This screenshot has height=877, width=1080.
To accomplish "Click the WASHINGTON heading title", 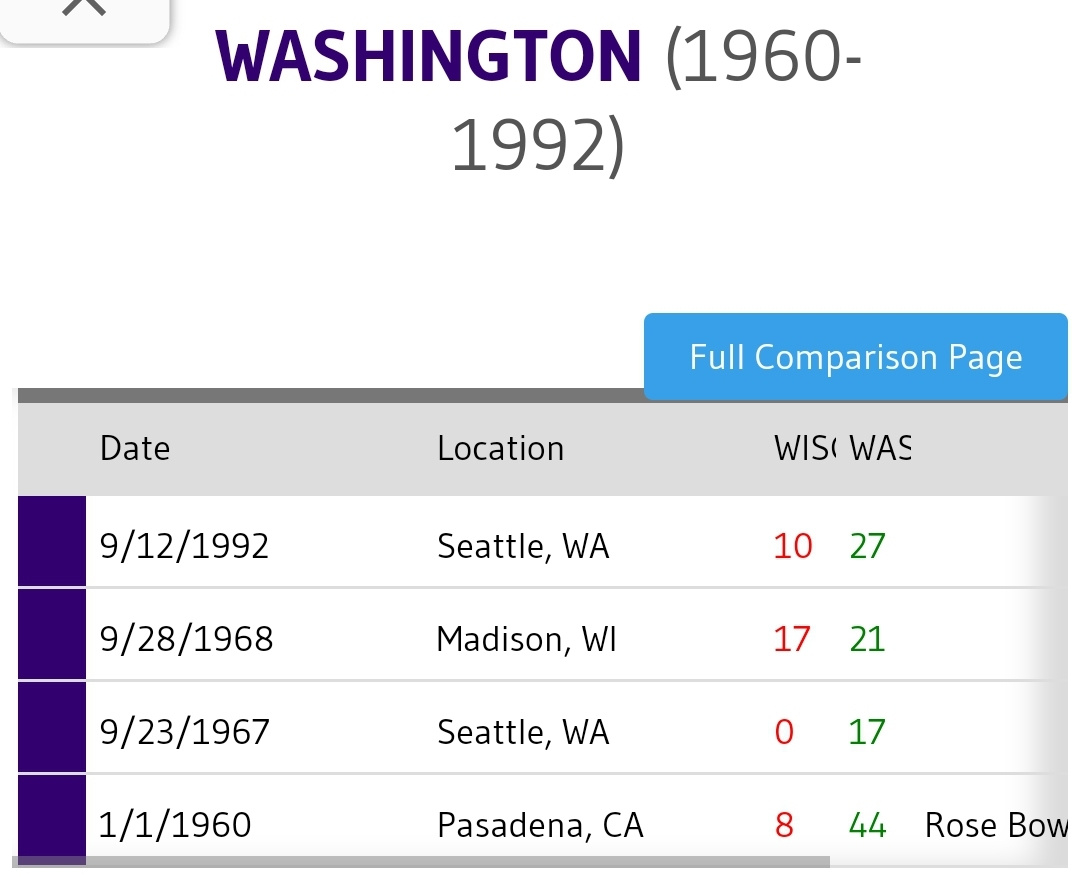I will 428,58.
